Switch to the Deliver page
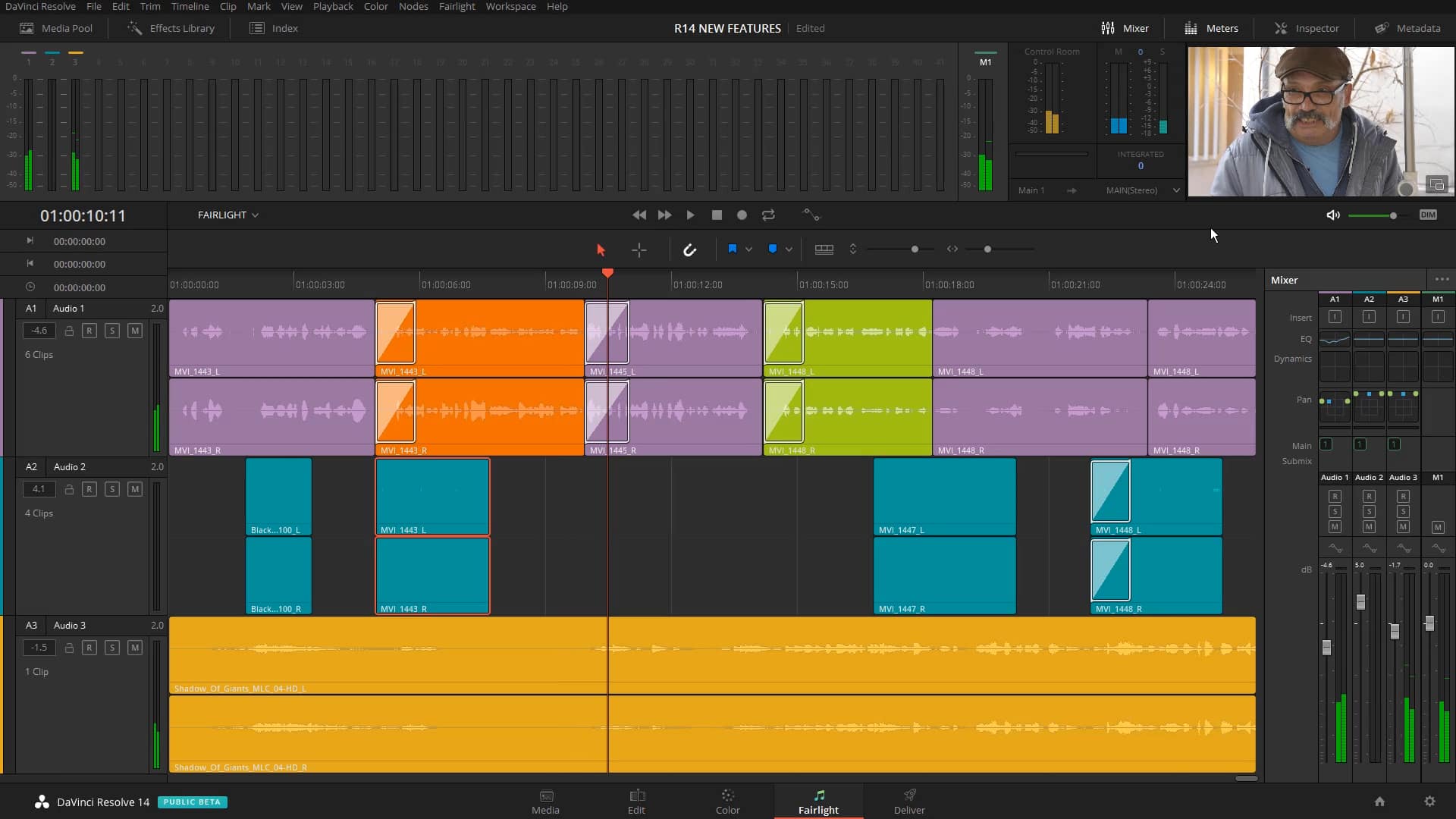 click(x=909, y=802)
